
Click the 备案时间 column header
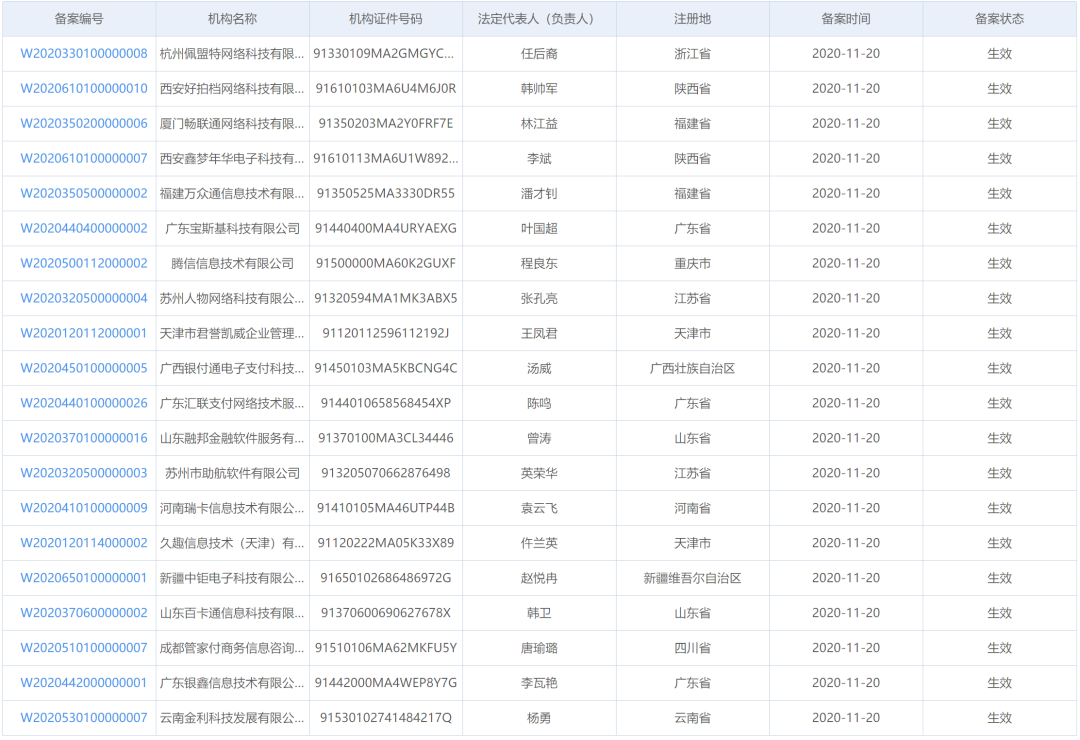click(846, 19)
